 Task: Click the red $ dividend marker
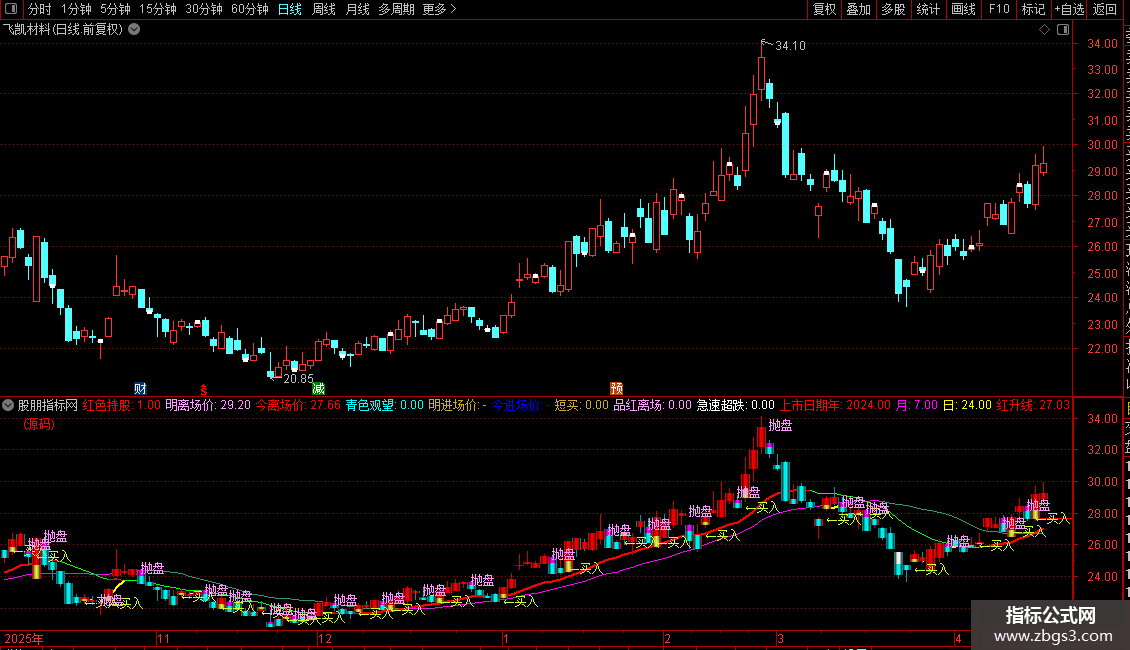pos(204,390)
